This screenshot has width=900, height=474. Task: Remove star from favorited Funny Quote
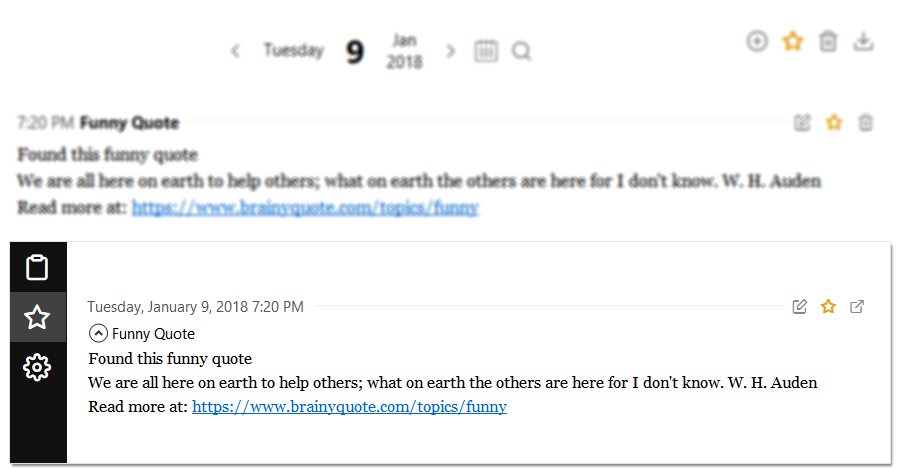click(828, 306)
